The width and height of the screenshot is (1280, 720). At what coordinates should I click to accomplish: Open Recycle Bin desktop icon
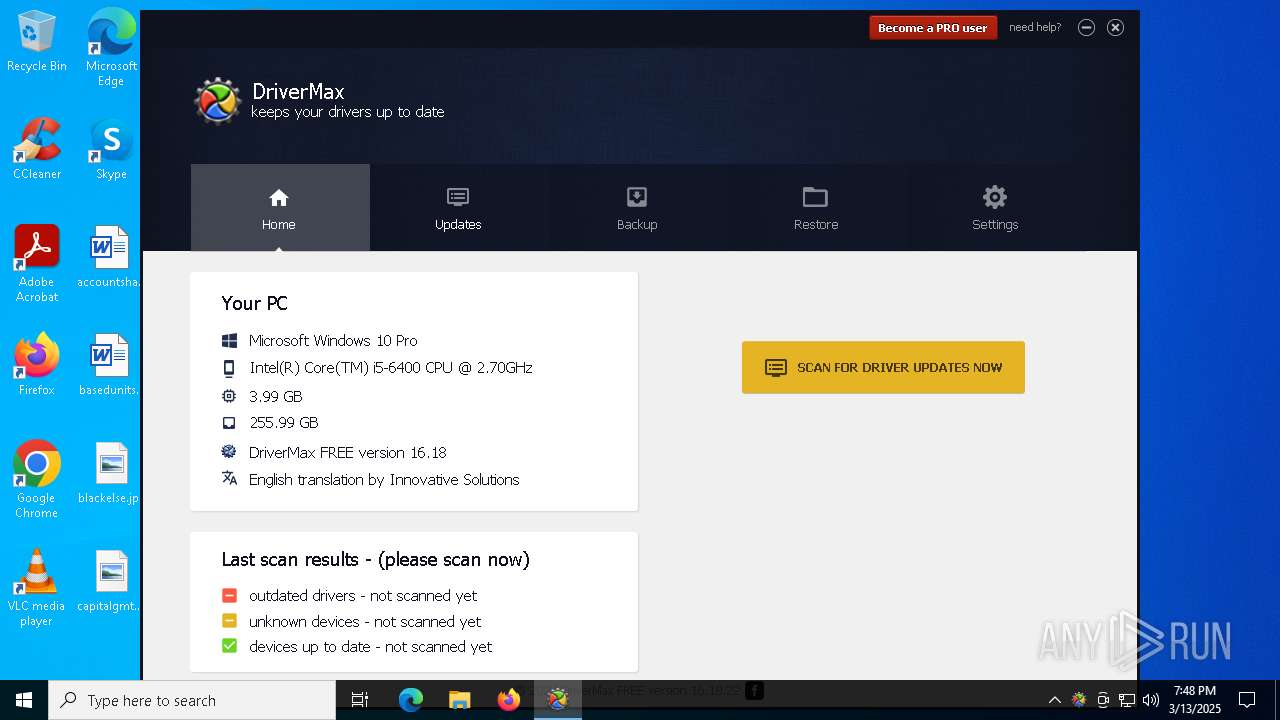tap(37, 42)
